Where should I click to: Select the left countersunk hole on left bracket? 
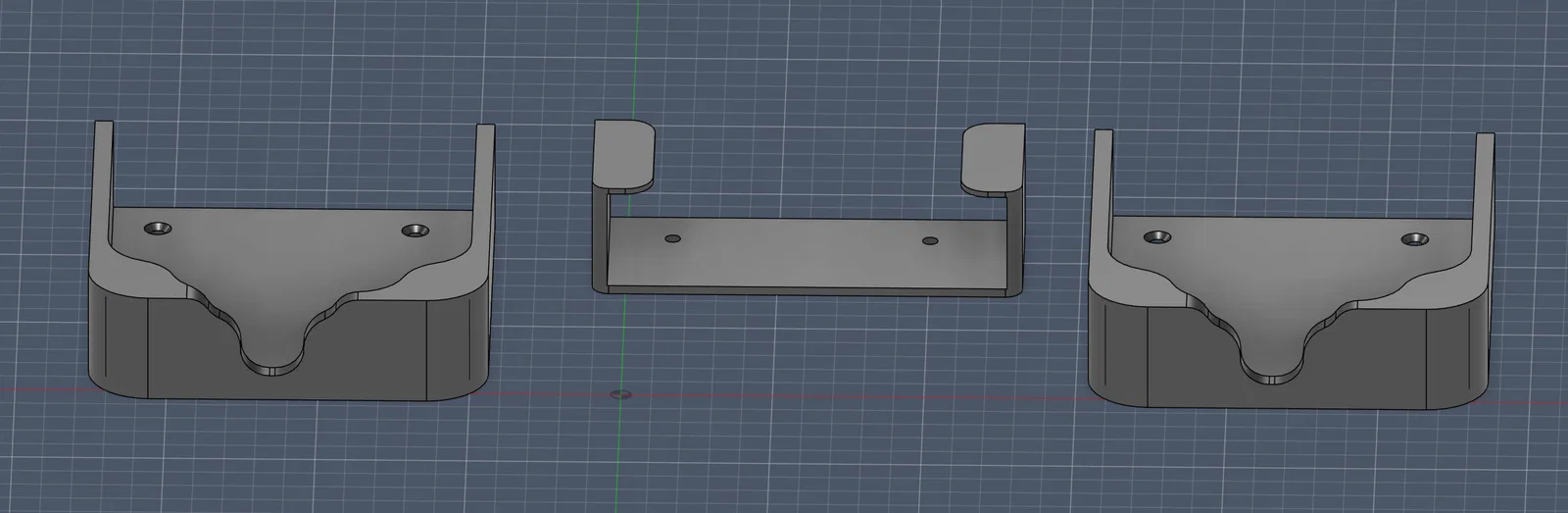[x=157, y=229]
